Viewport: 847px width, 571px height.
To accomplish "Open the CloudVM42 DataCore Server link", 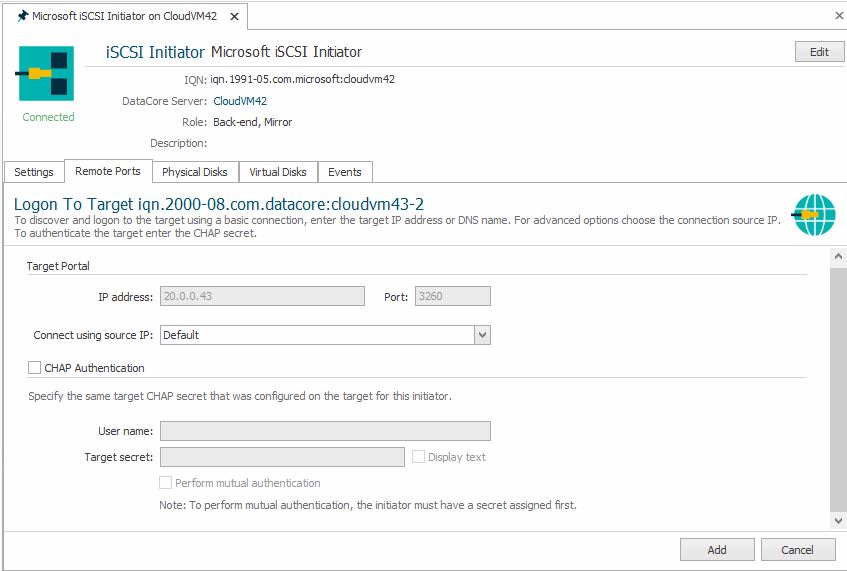I will pyautogui.click(x=240, y=101).
